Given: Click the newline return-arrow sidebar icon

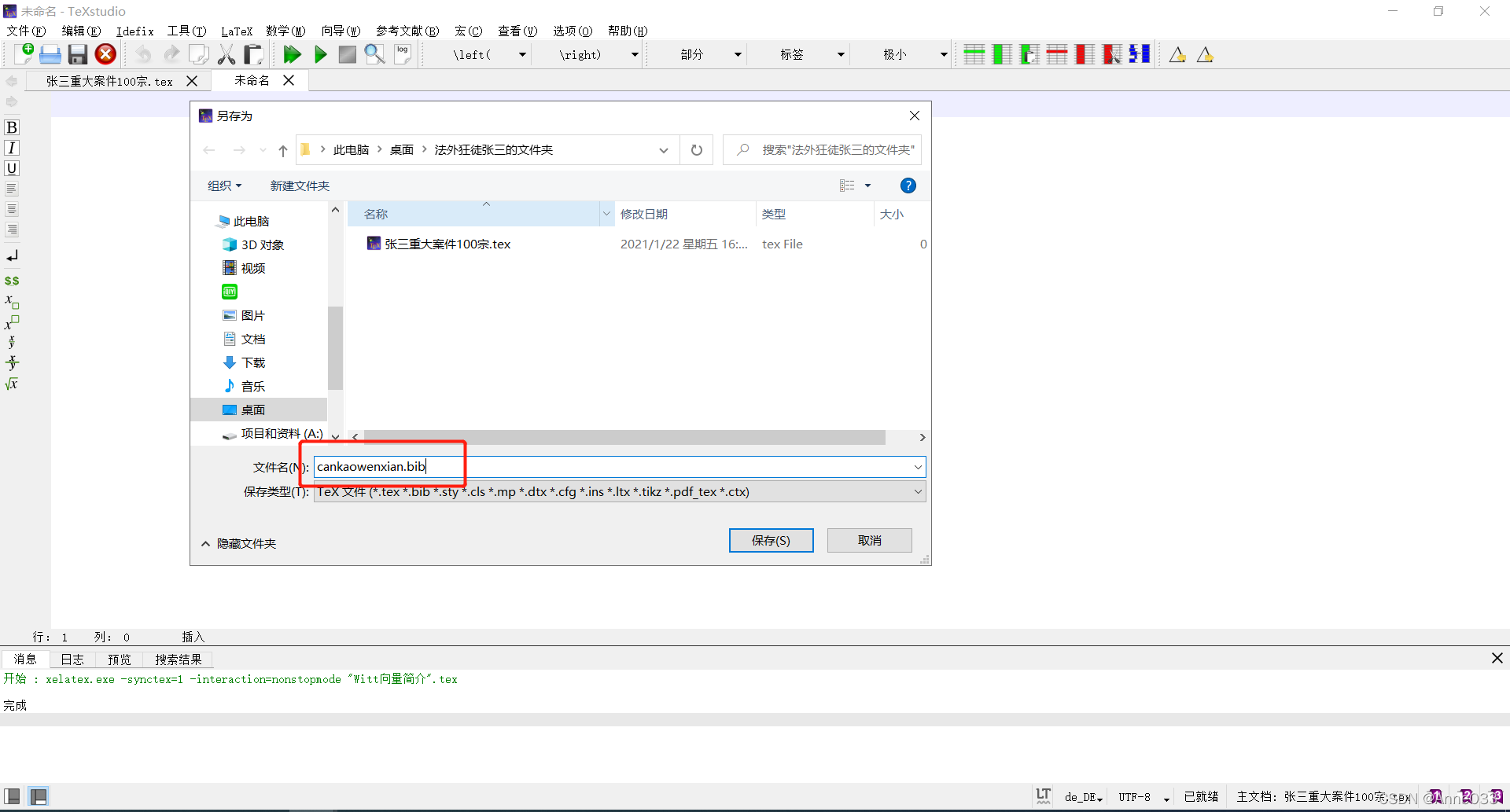Looking at the screenshot, I should click(12, 256).
